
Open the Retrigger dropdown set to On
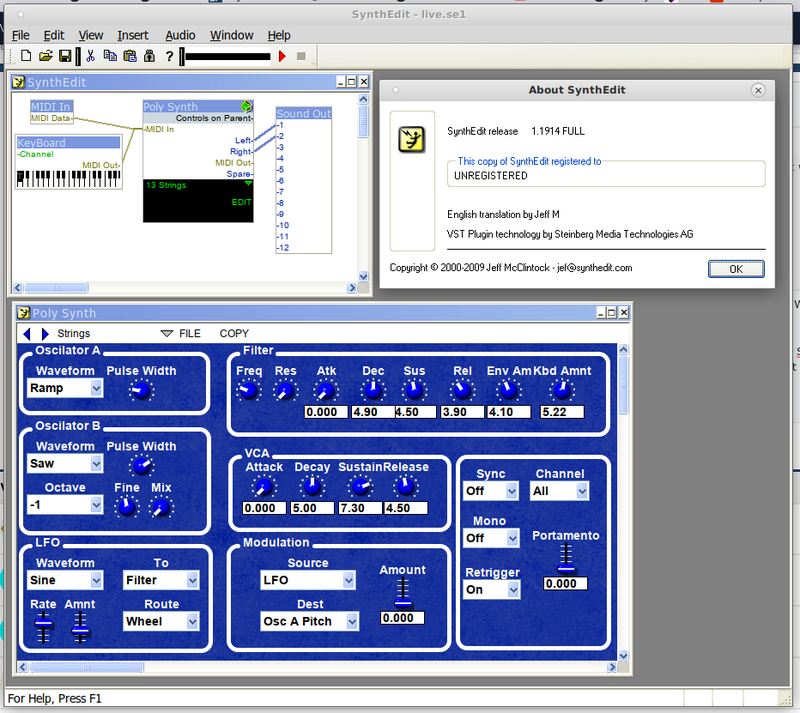492,590
